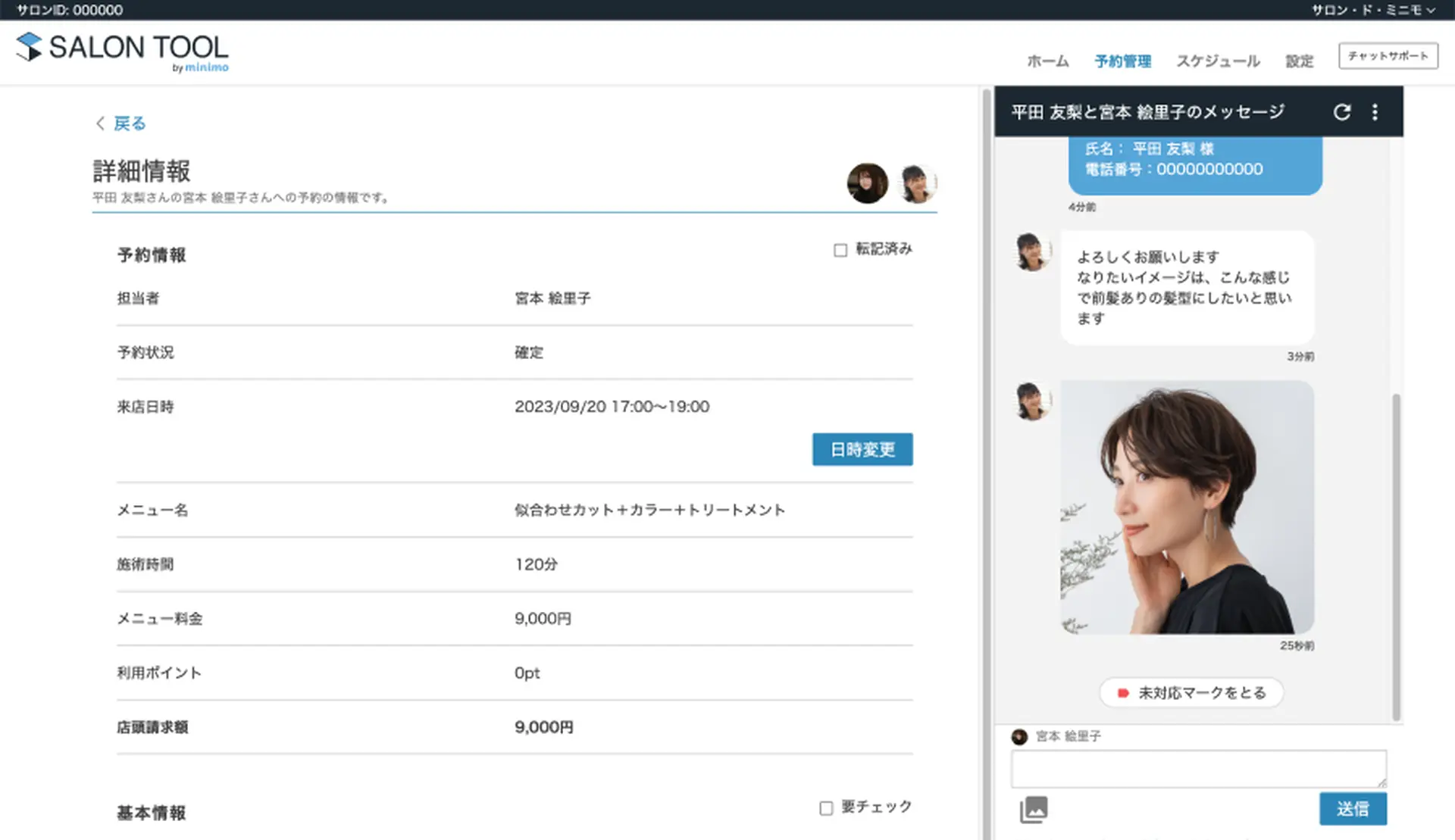Expand the サロン・ド・ミニモ account dropdown
1455x840 pixels.
pos(1372,10)
